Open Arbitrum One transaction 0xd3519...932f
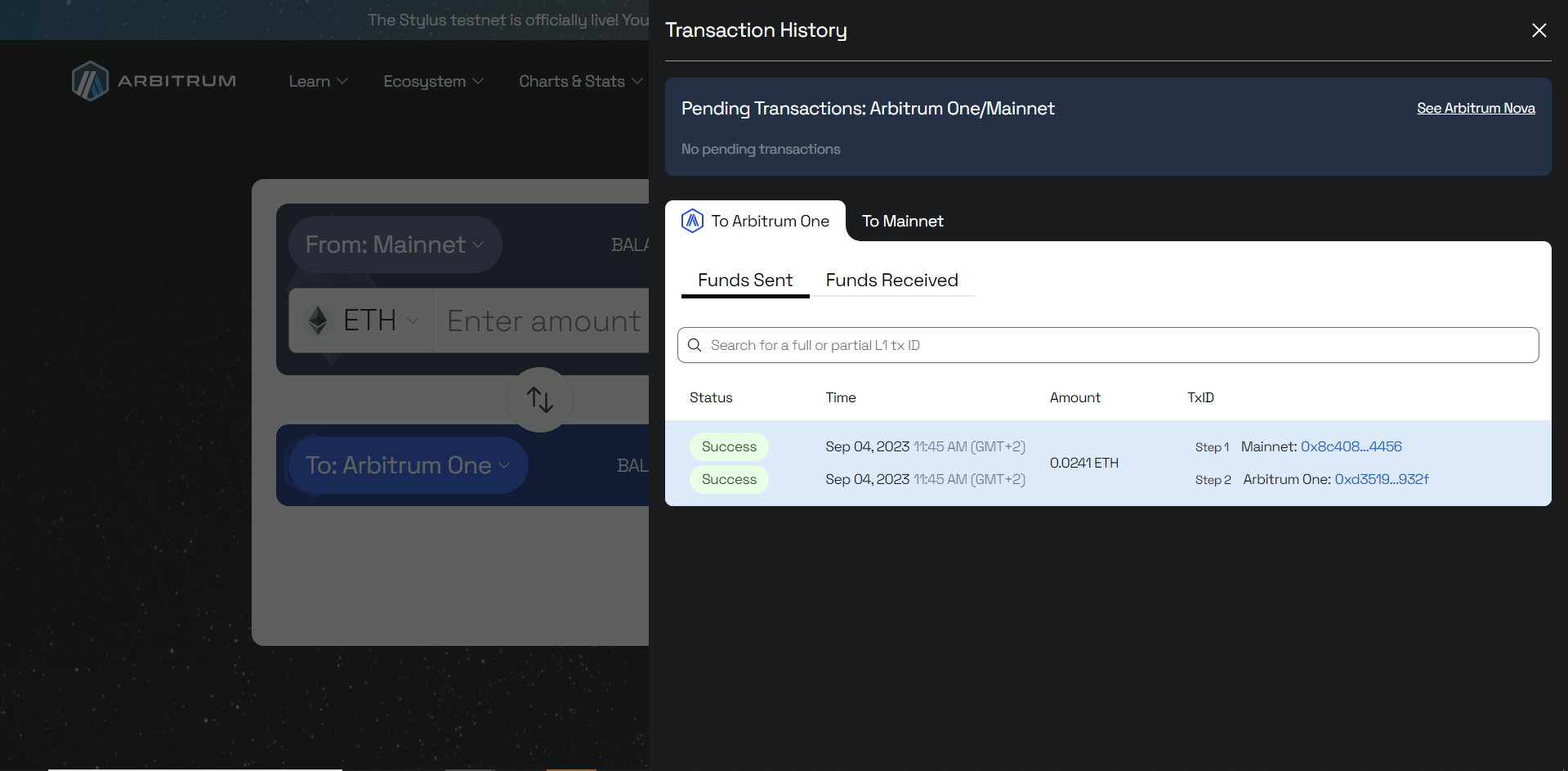This screenshot has width=1568, height=771. (1381, 479)
